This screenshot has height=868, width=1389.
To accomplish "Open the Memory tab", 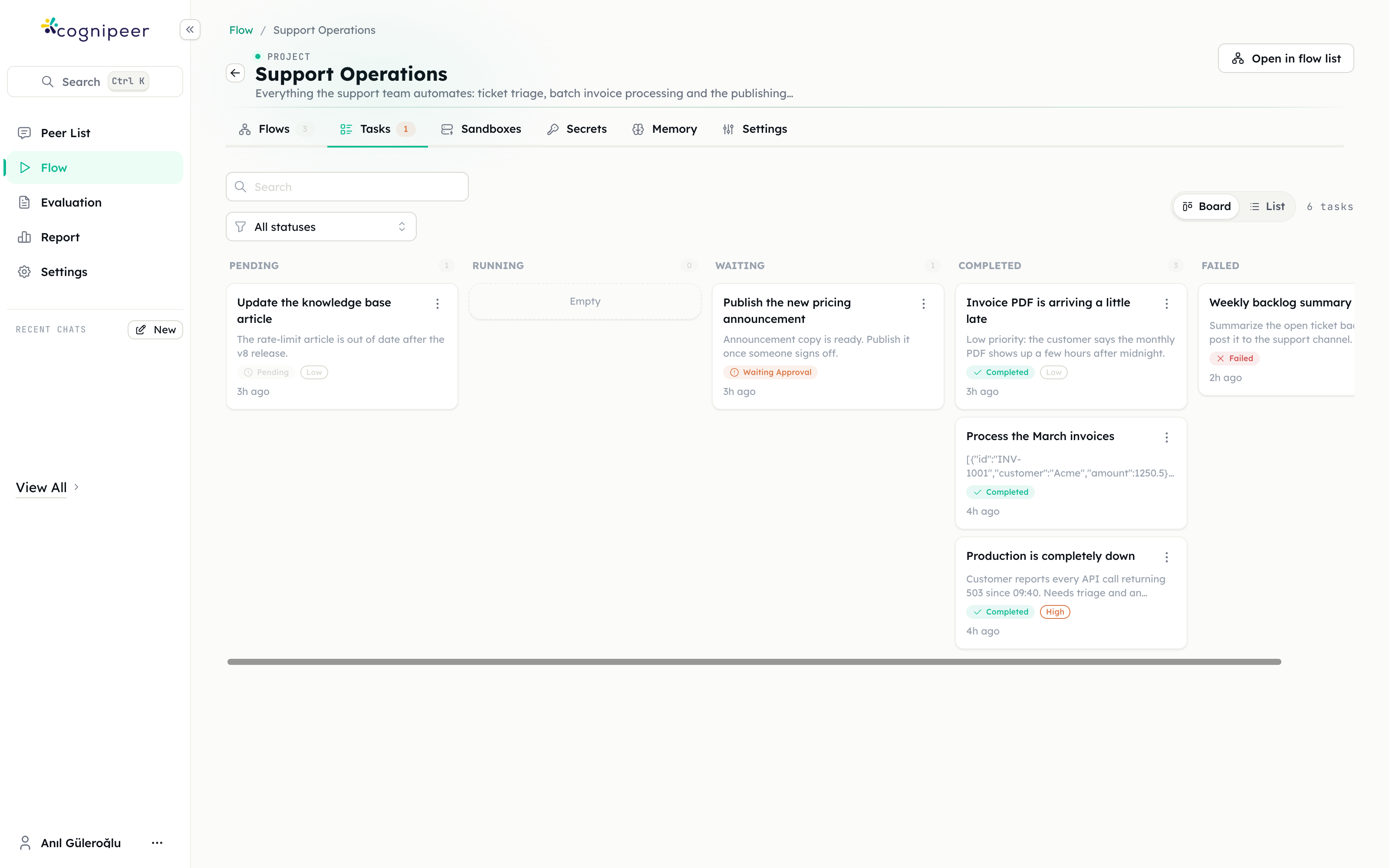I will point(665,129).
